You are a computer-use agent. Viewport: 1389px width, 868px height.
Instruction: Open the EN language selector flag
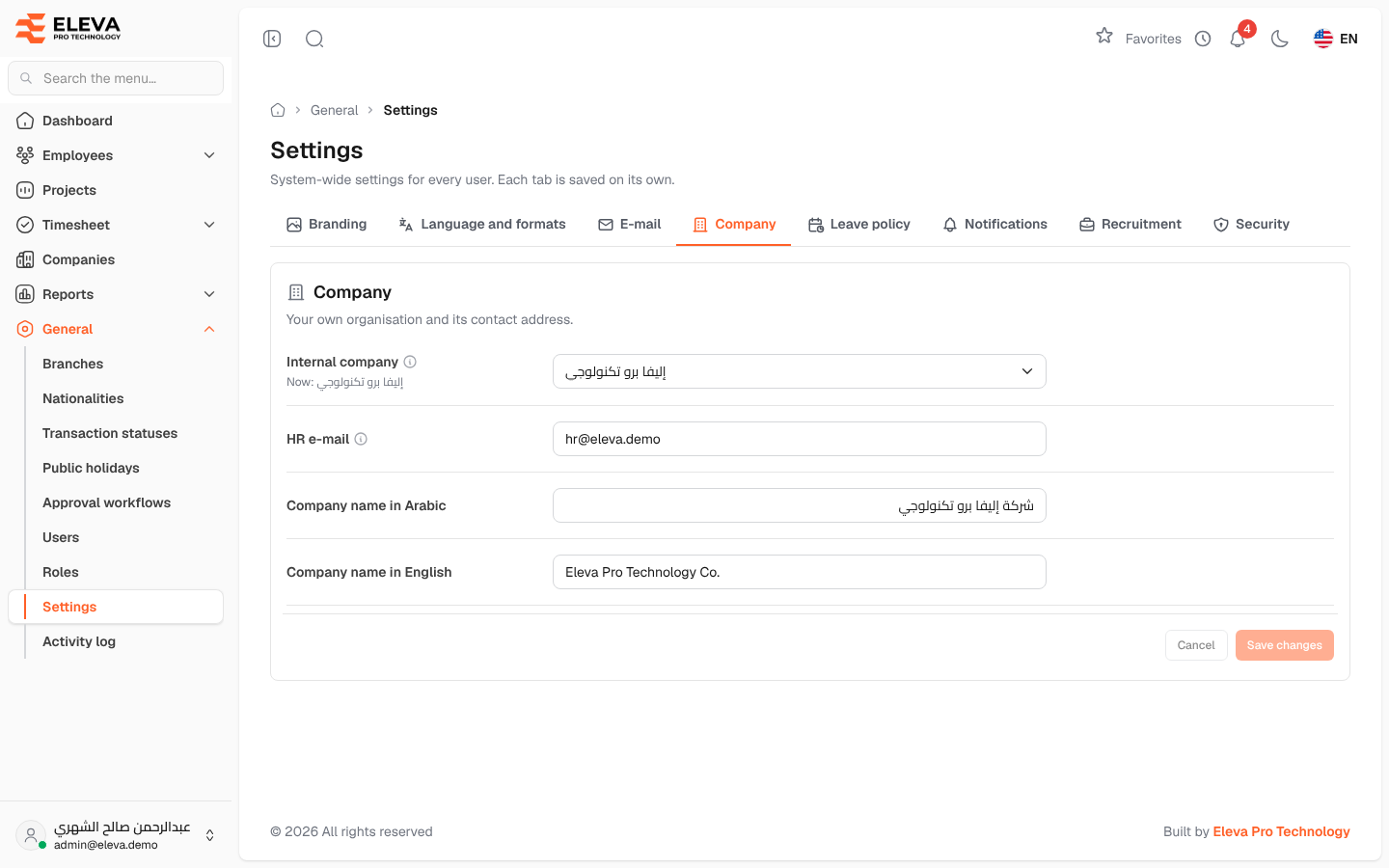click(1336, 39)
